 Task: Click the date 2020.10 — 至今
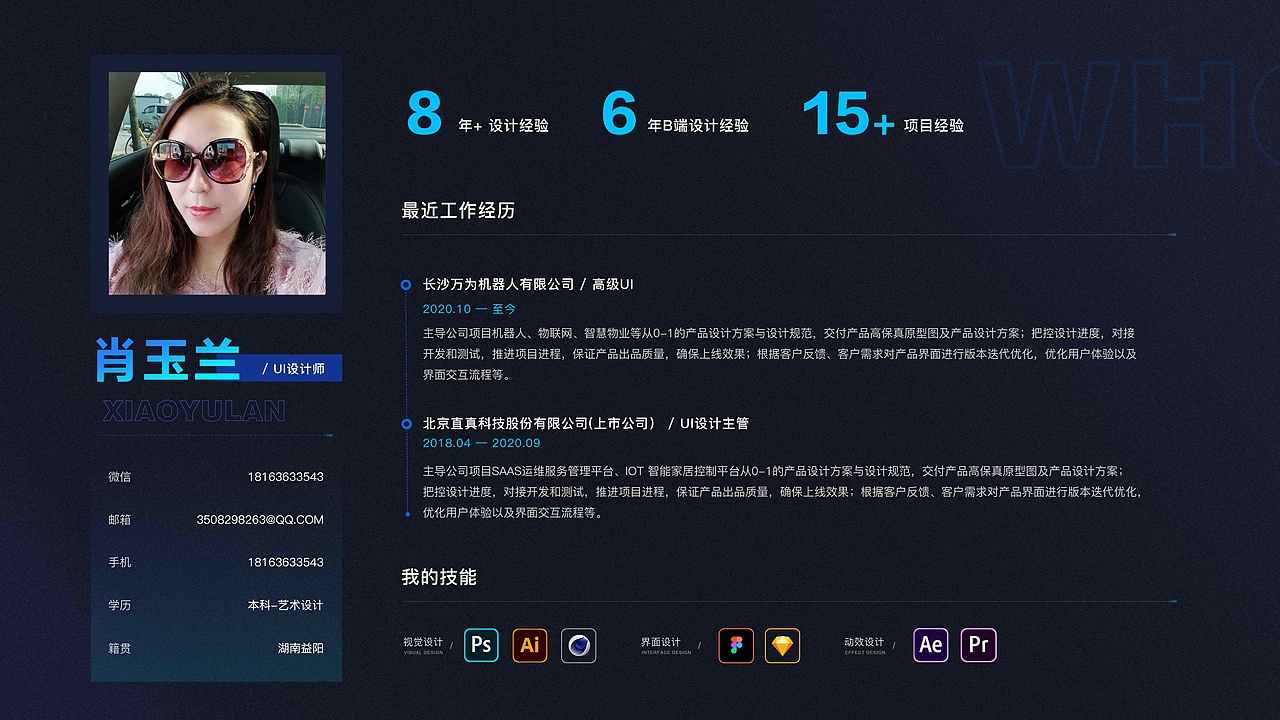tap(469, 309)
